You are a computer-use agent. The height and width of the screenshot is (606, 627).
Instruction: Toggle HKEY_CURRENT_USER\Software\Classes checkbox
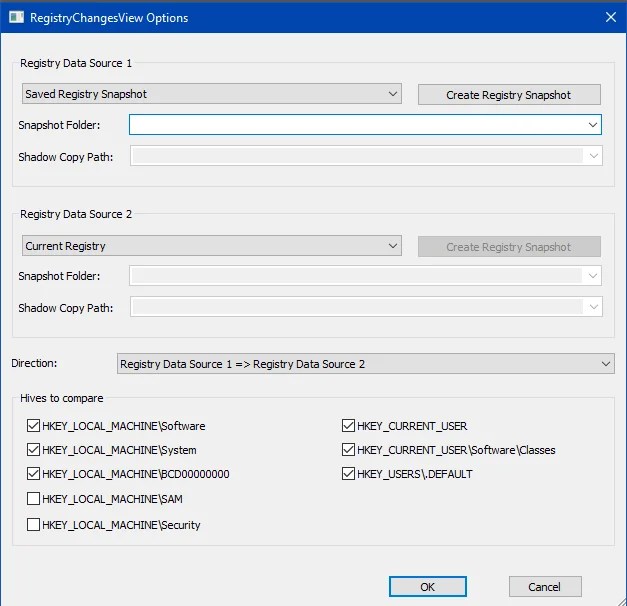pos(348,450)
